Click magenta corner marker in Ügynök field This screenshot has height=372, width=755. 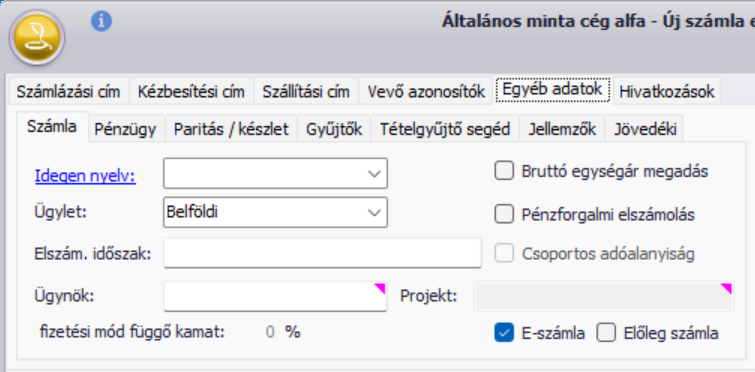pyautogui.click(x=380, y=289)
